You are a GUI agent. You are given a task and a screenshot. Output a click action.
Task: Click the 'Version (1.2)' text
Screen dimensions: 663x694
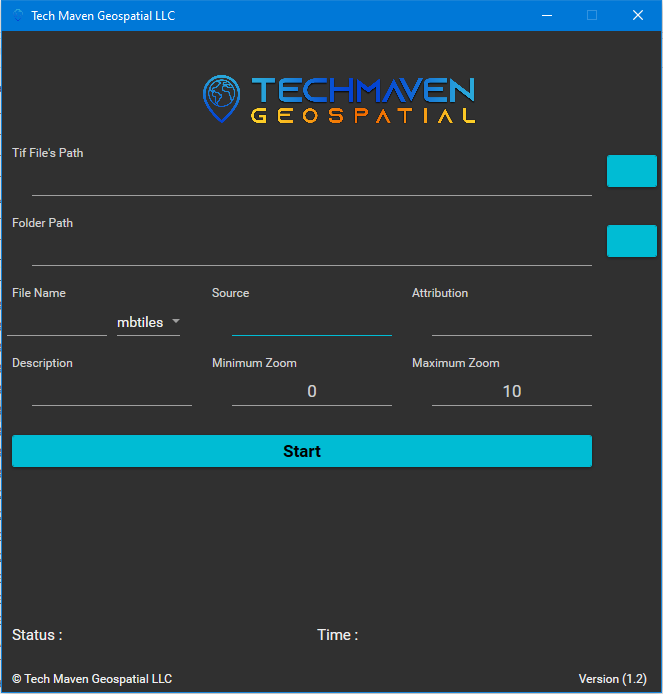[x=613, y=679]
